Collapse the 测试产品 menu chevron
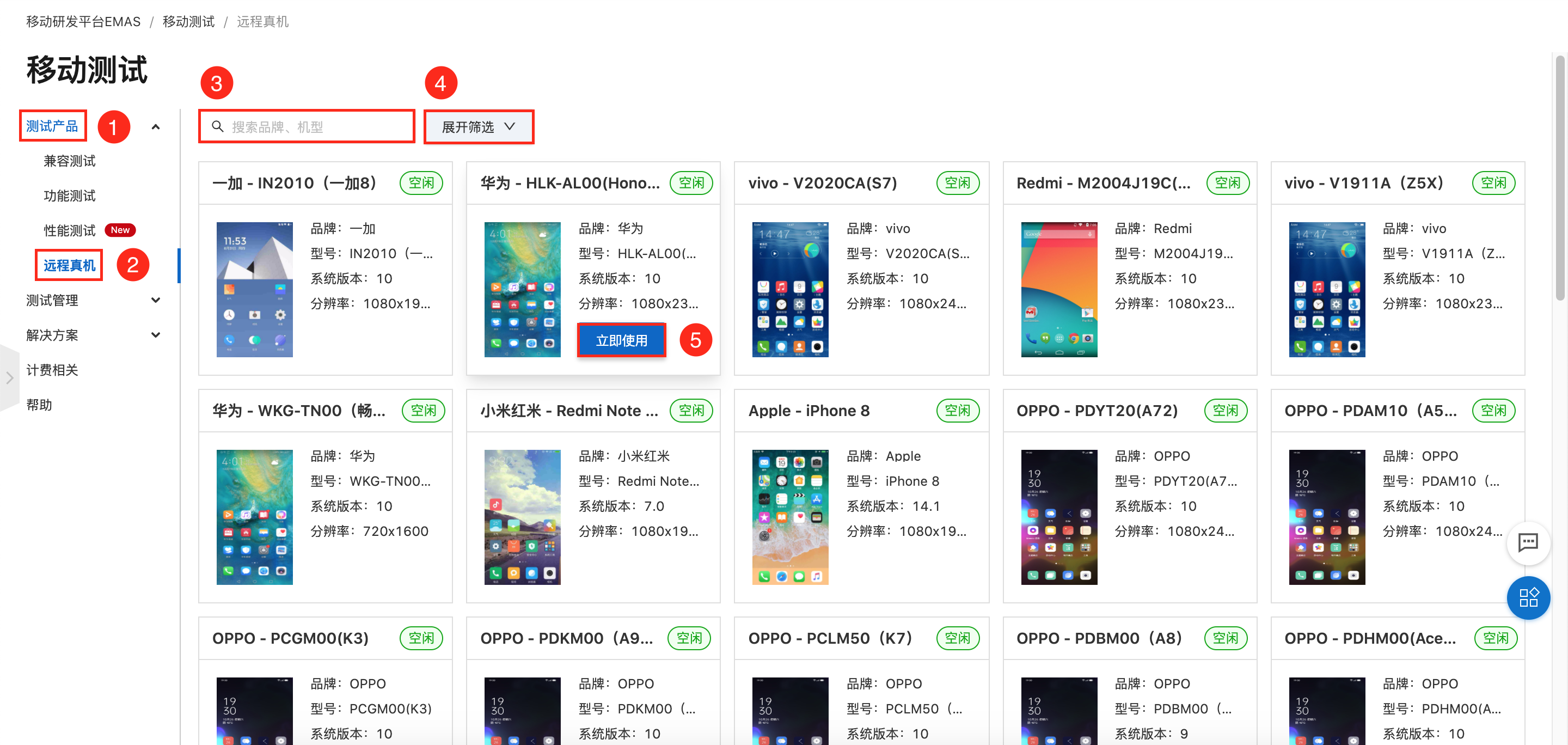 [156, 126]
